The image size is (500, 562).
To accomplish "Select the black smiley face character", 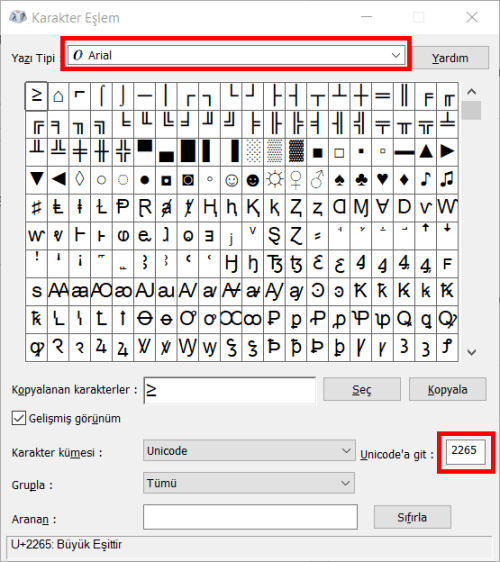I will [253, 180].
